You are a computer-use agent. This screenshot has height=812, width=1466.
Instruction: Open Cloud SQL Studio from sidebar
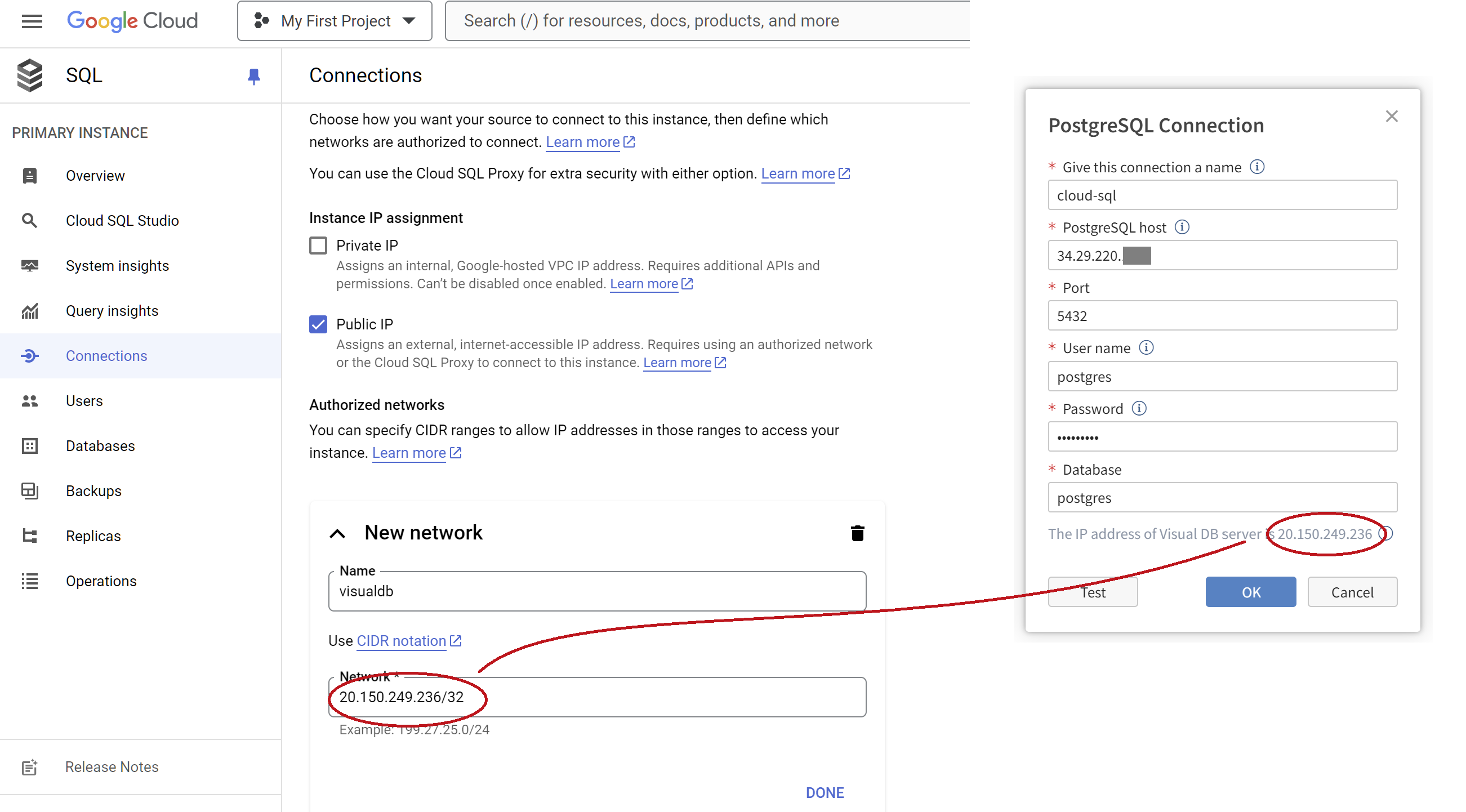coord(122,221)
